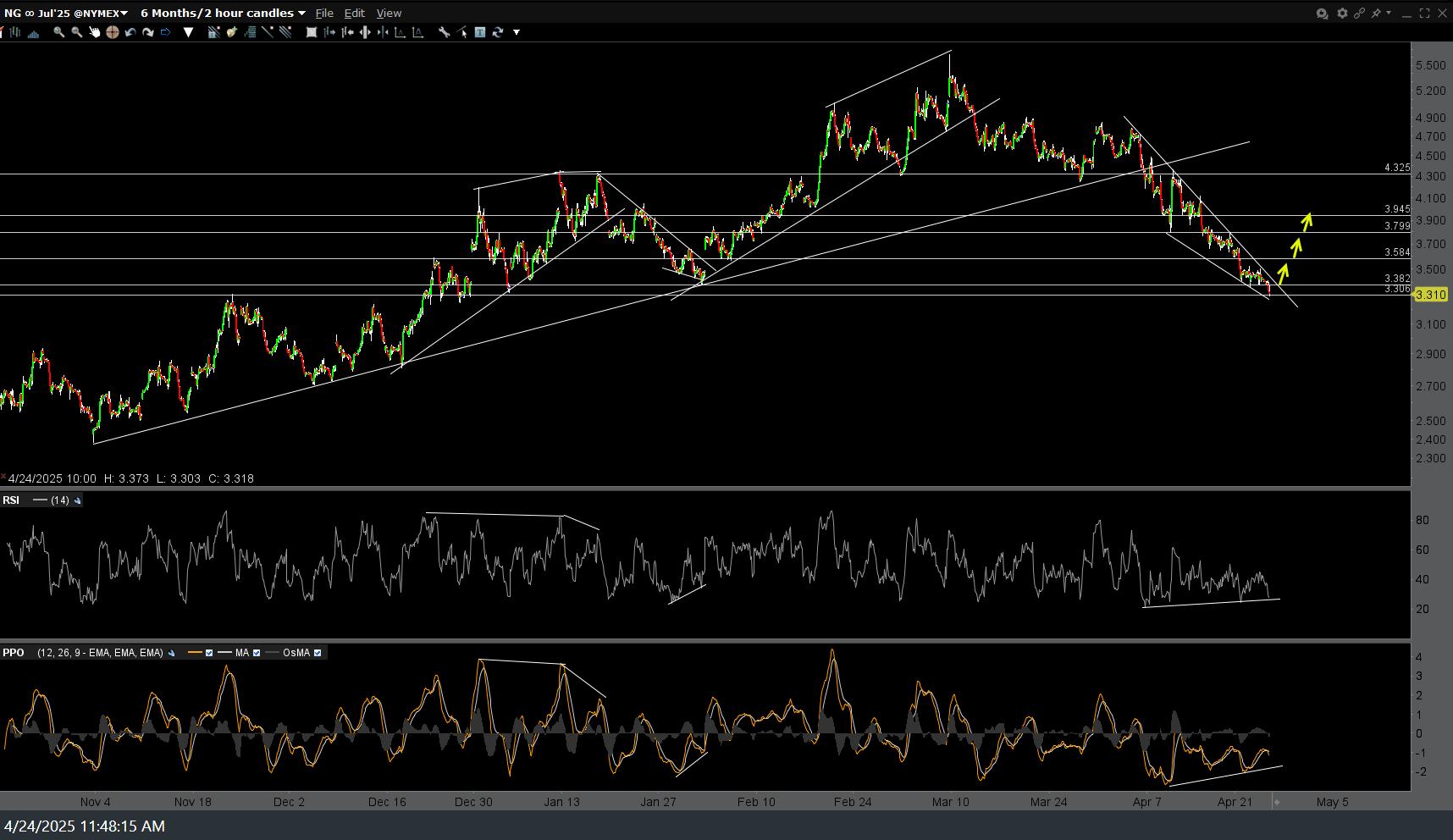Disable the OsMA histogram checkbox
Image resolution: width=1453 pixels, height=840 pixels.
(318, 653)
